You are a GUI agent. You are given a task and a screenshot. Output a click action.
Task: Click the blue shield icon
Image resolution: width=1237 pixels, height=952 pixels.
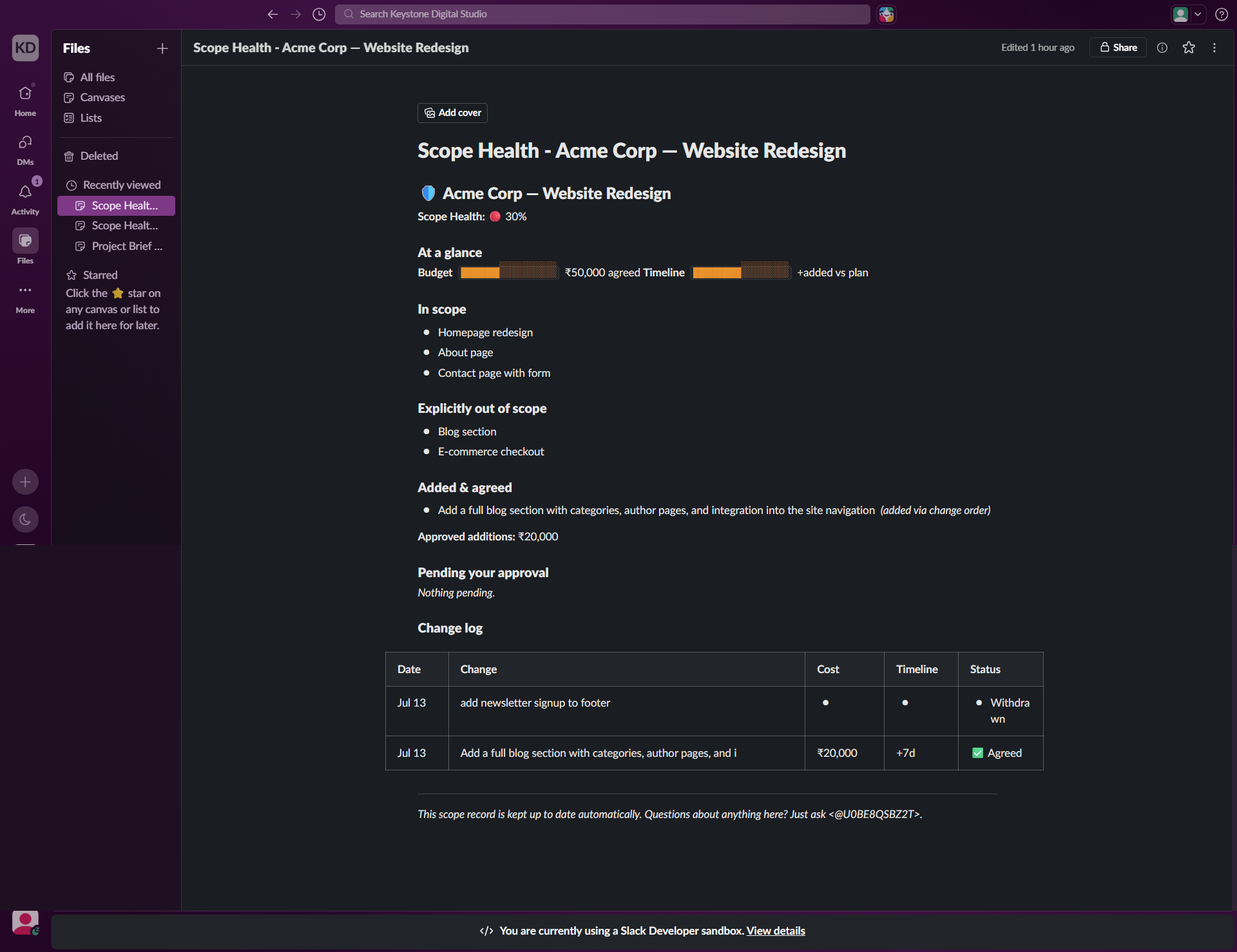coord(428,193)
